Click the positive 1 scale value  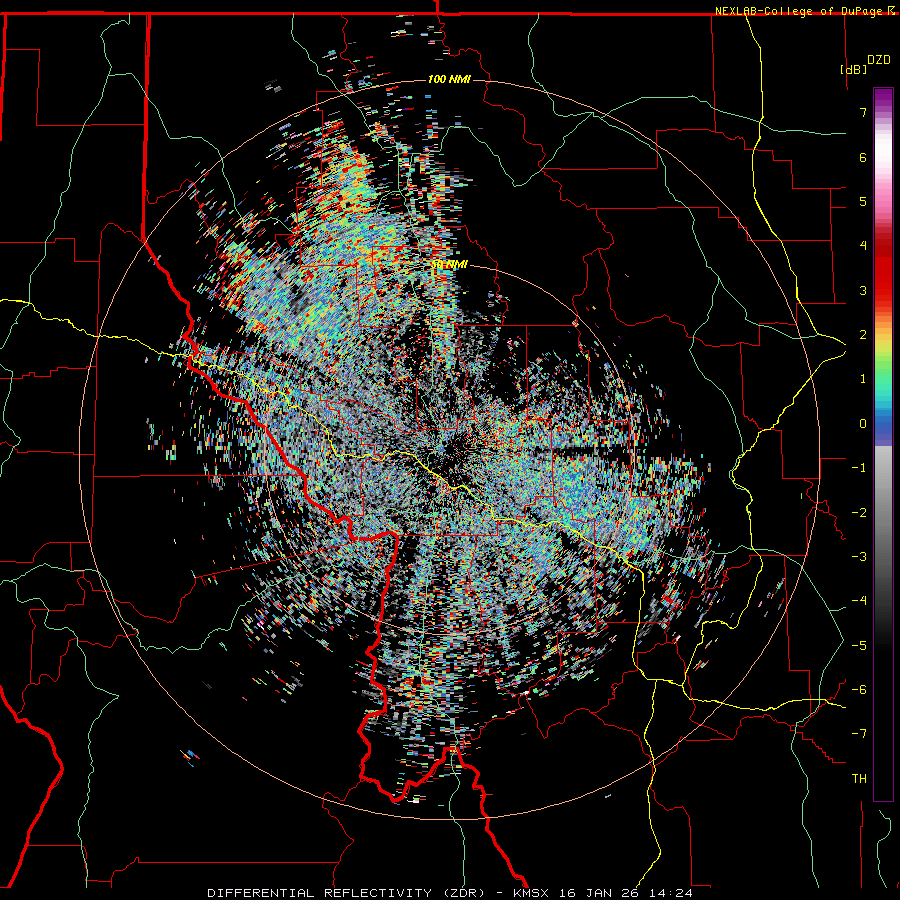863,379
